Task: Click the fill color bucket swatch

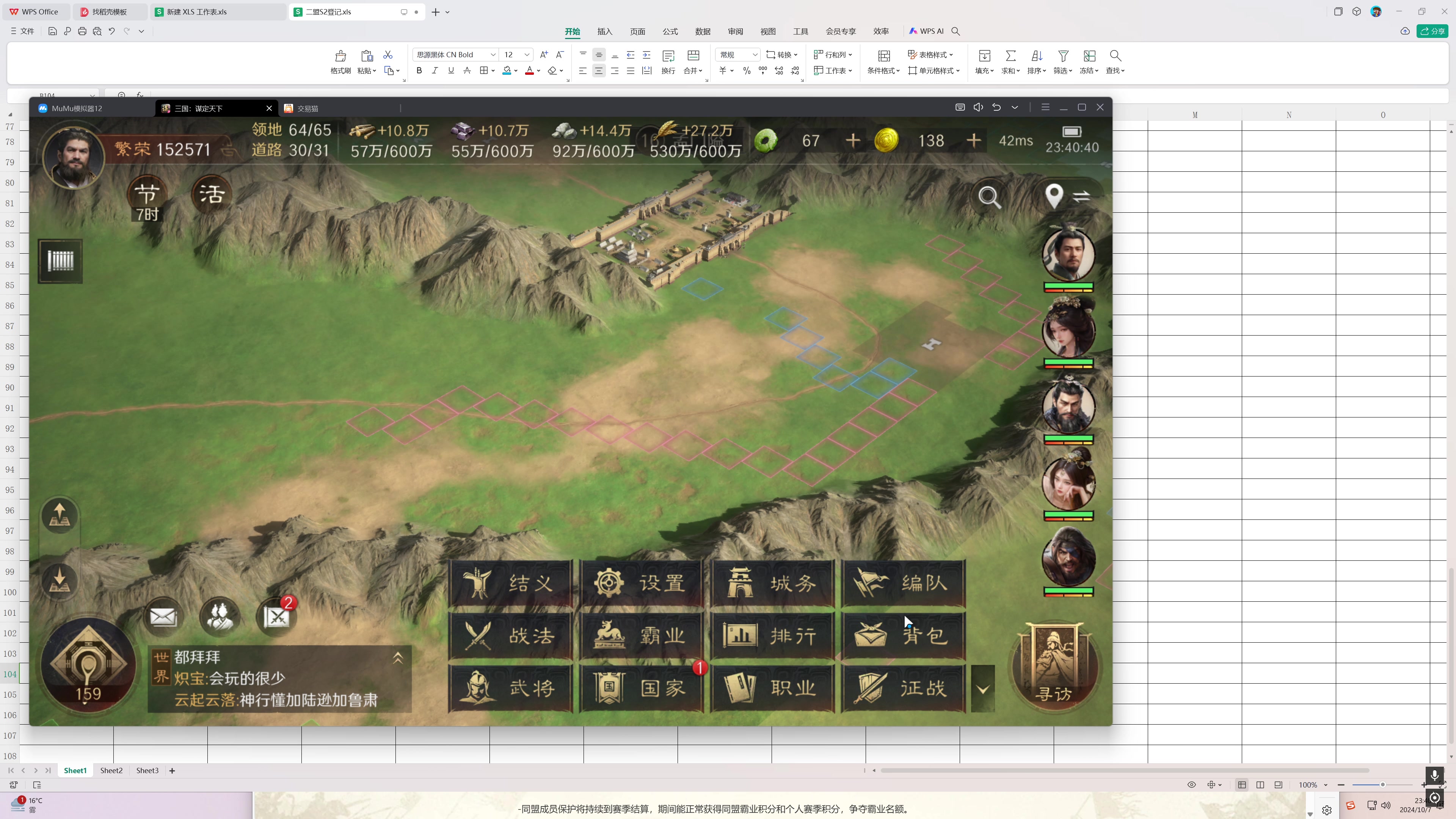Action: pyautogui.click(x=507, y=71)
